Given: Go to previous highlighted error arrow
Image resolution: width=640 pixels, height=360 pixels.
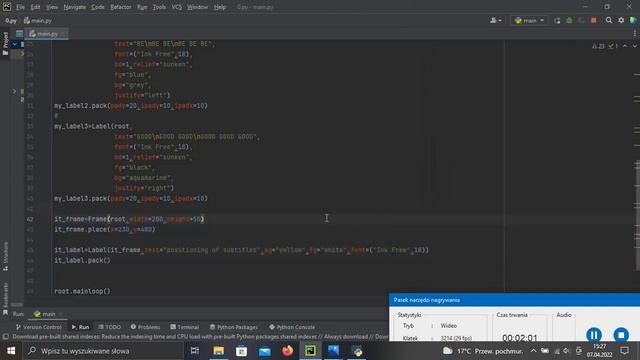Looking at the screenshot, I should pyautogui.click(x=625, y=46).
